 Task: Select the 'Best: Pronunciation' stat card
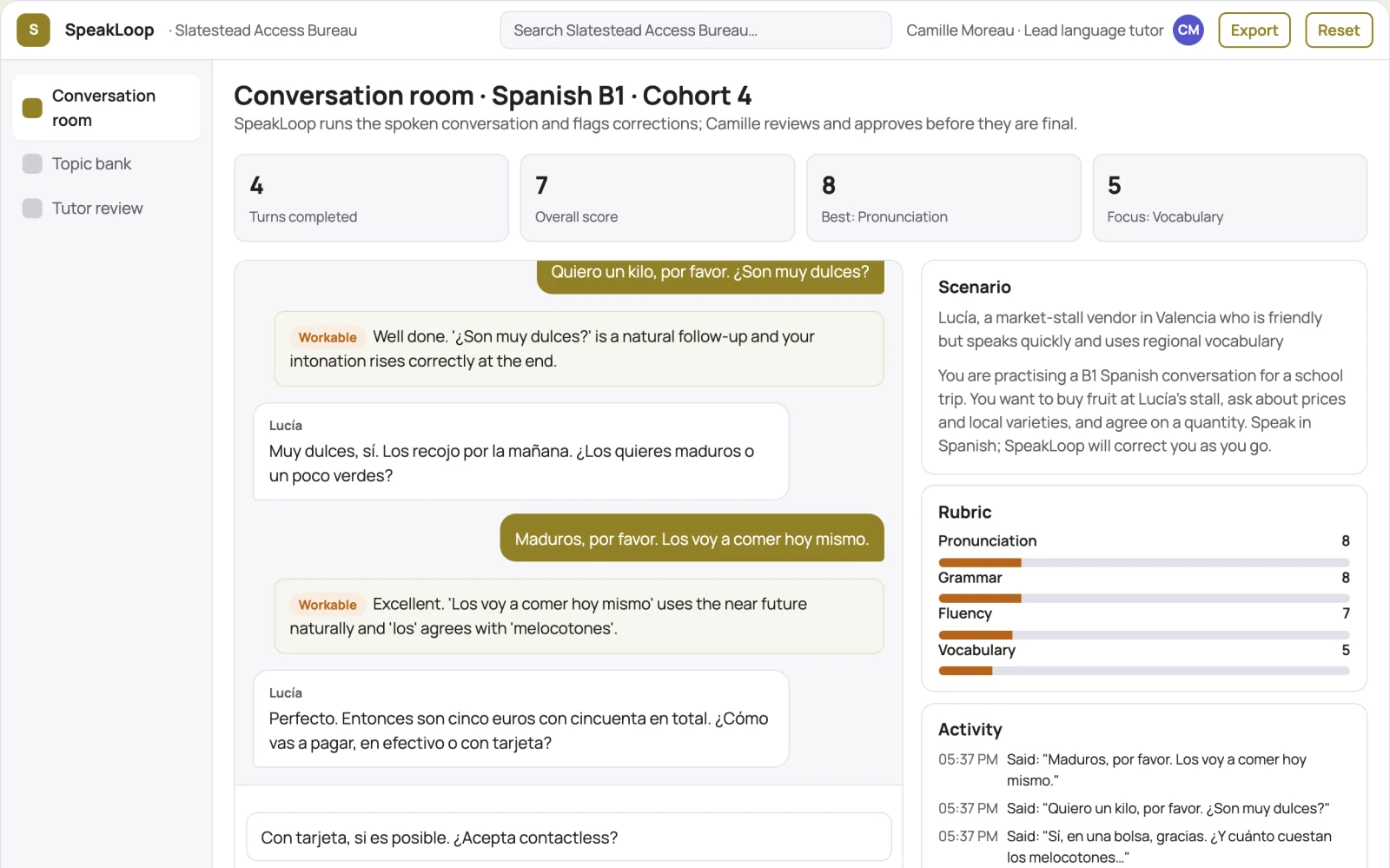click(943, 198)
